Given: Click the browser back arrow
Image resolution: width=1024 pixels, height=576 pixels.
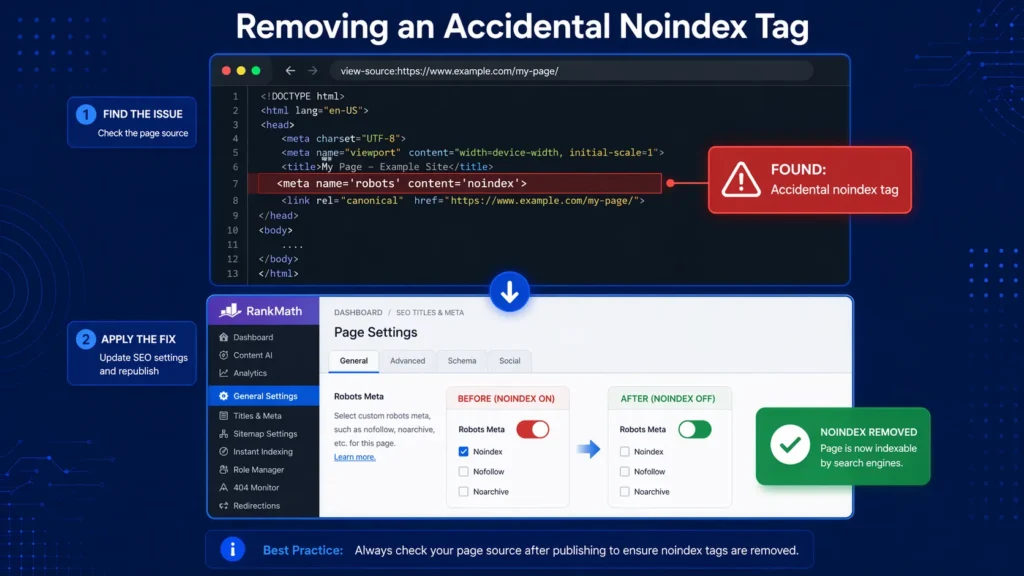Looking at the screenshot, I should [x=290, y=71].
